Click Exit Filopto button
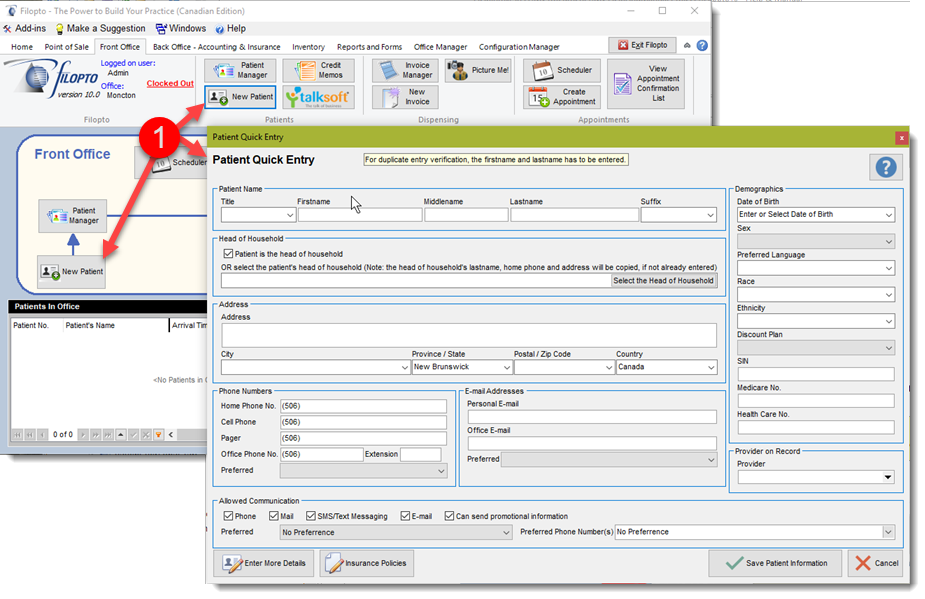The image size is (925, 599). pos(642,45)
